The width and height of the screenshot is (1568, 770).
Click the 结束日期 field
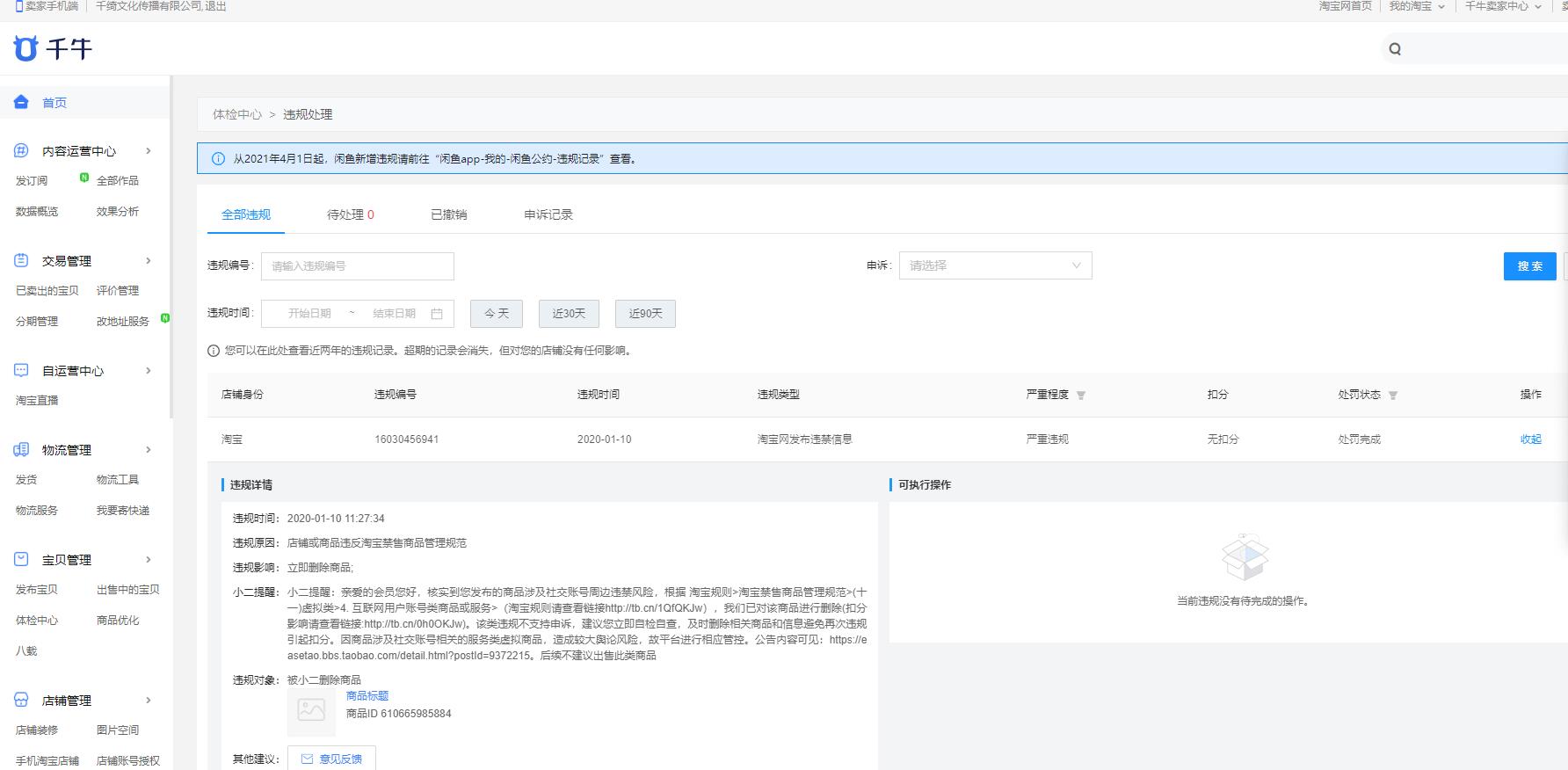(394, 314)
